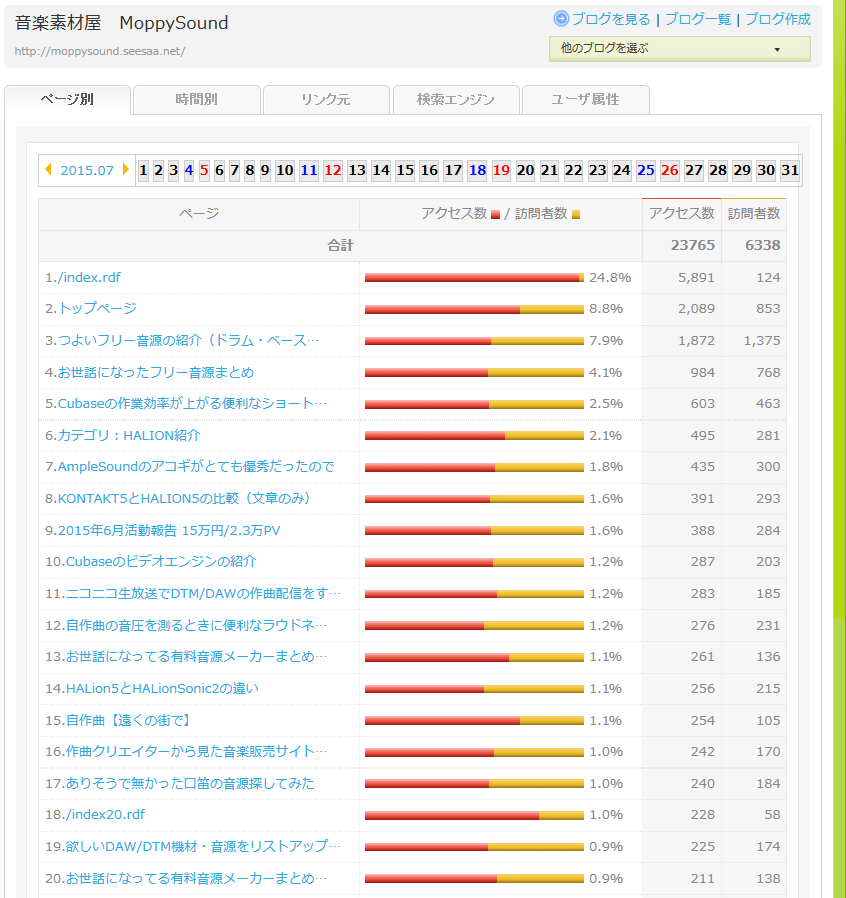This screenshot has height=898, width=846.
Task: Select day 12 in the date bar
Action: pos(333,170)
